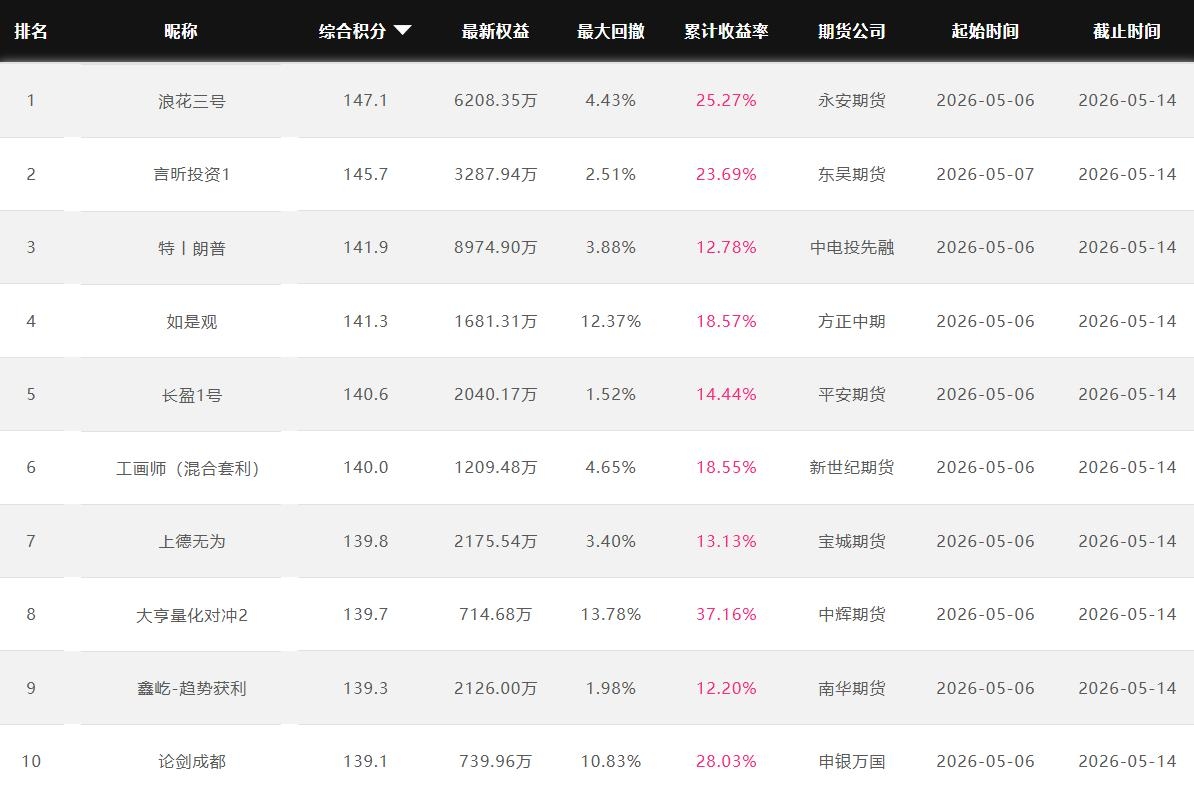This screenshot has height=793, width=1194.
Task: Open 工画师（混合套利）account details
Action: (188, 468)
